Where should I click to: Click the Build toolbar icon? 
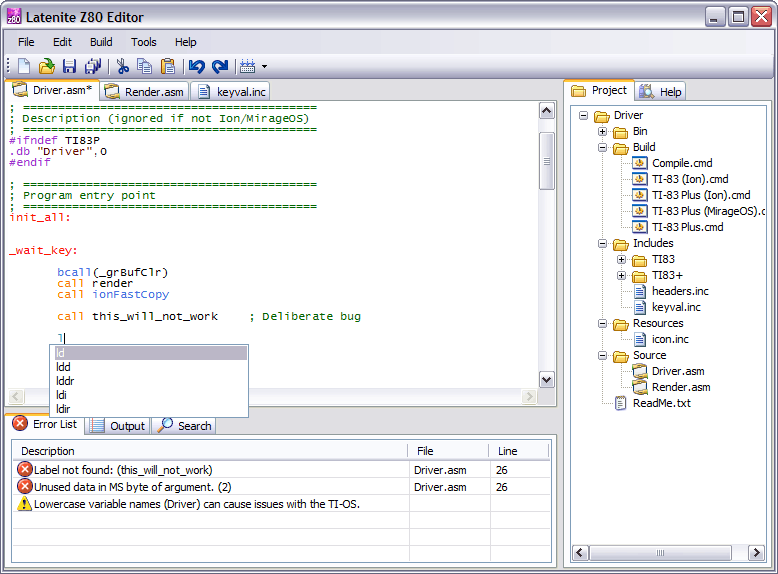tap(248, 66)
